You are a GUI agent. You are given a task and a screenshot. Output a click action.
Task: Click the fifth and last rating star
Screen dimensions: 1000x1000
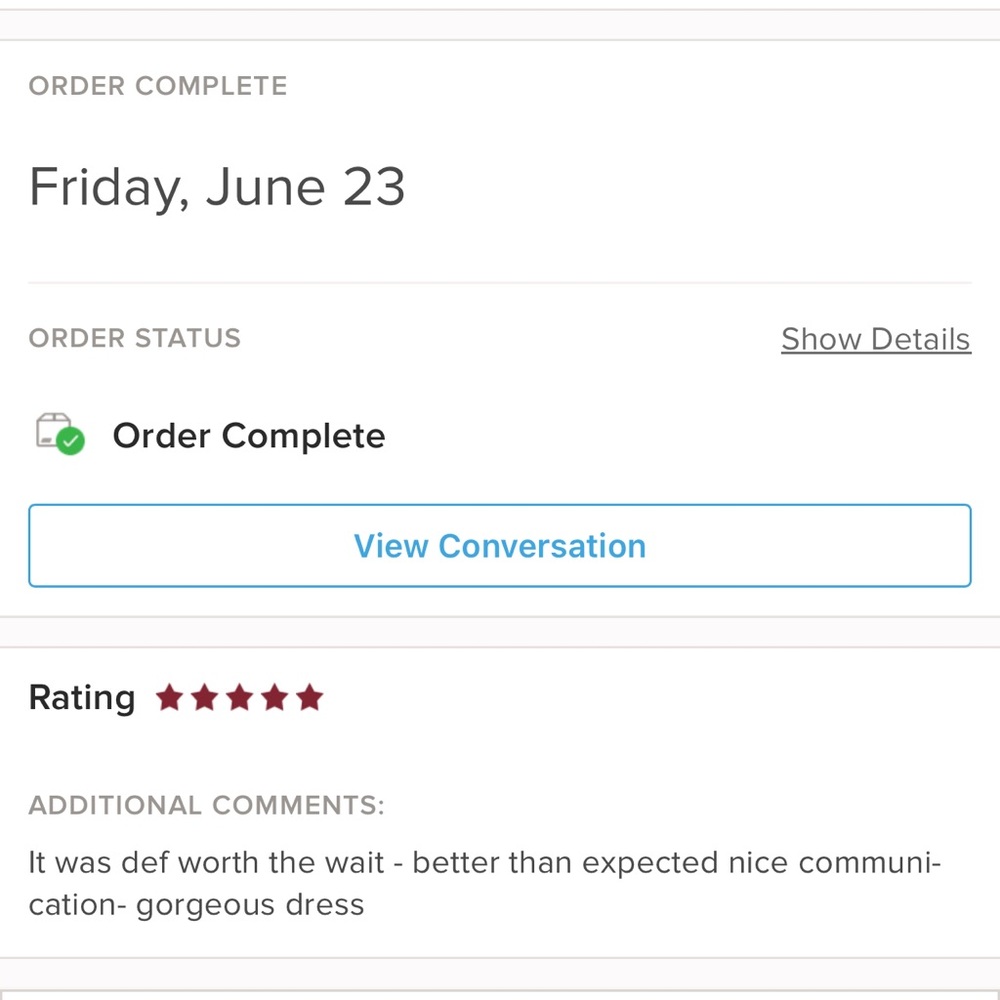click(x=310, y=697)
